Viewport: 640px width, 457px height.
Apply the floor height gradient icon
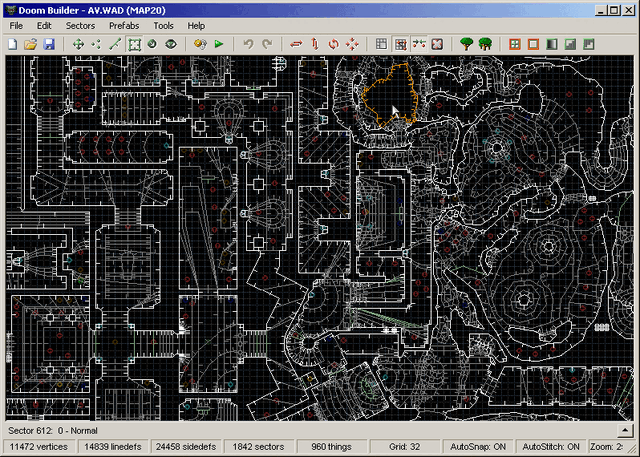pyautogui.click(x=570, y=44)
